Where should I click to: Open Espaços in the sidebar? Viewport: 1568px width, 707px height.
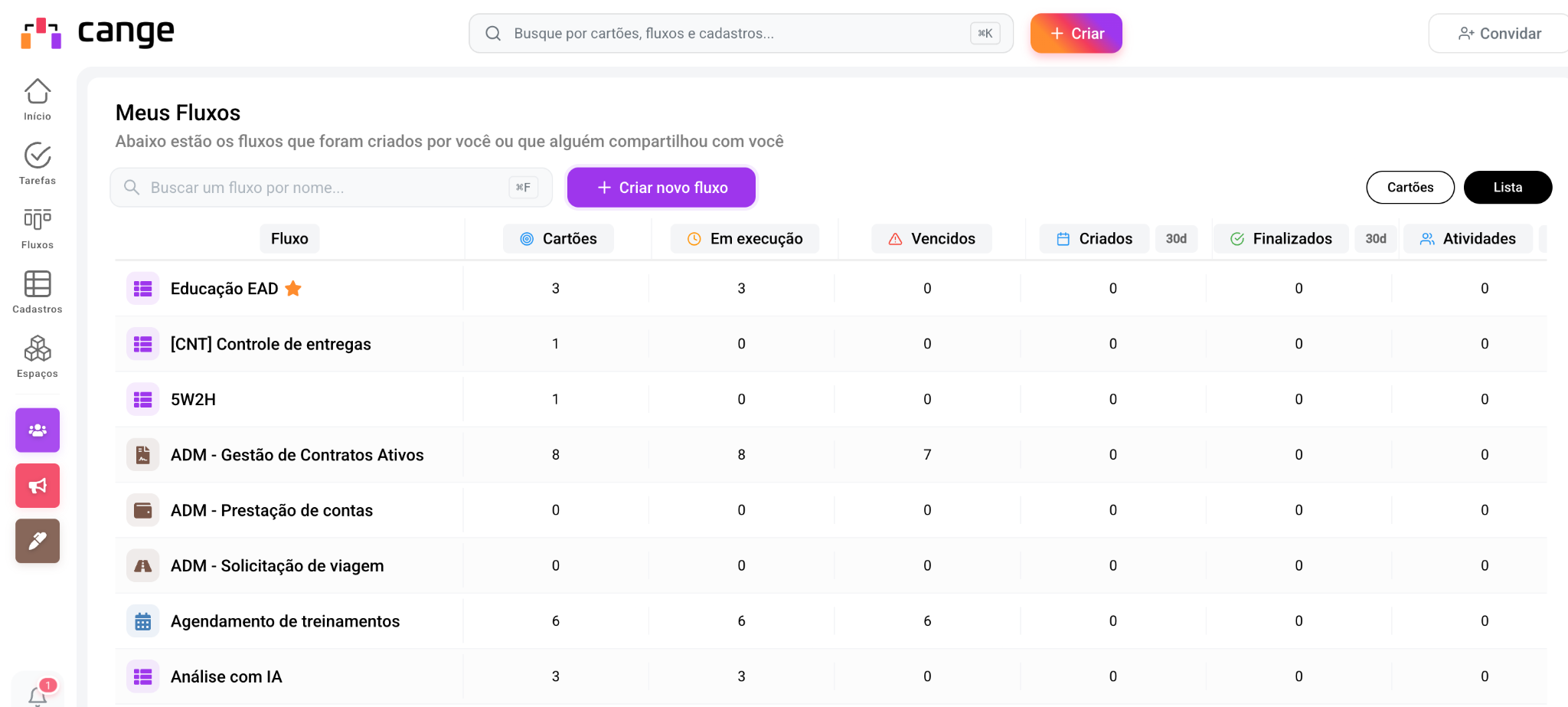pyautogui.click(x=37, y=357)
